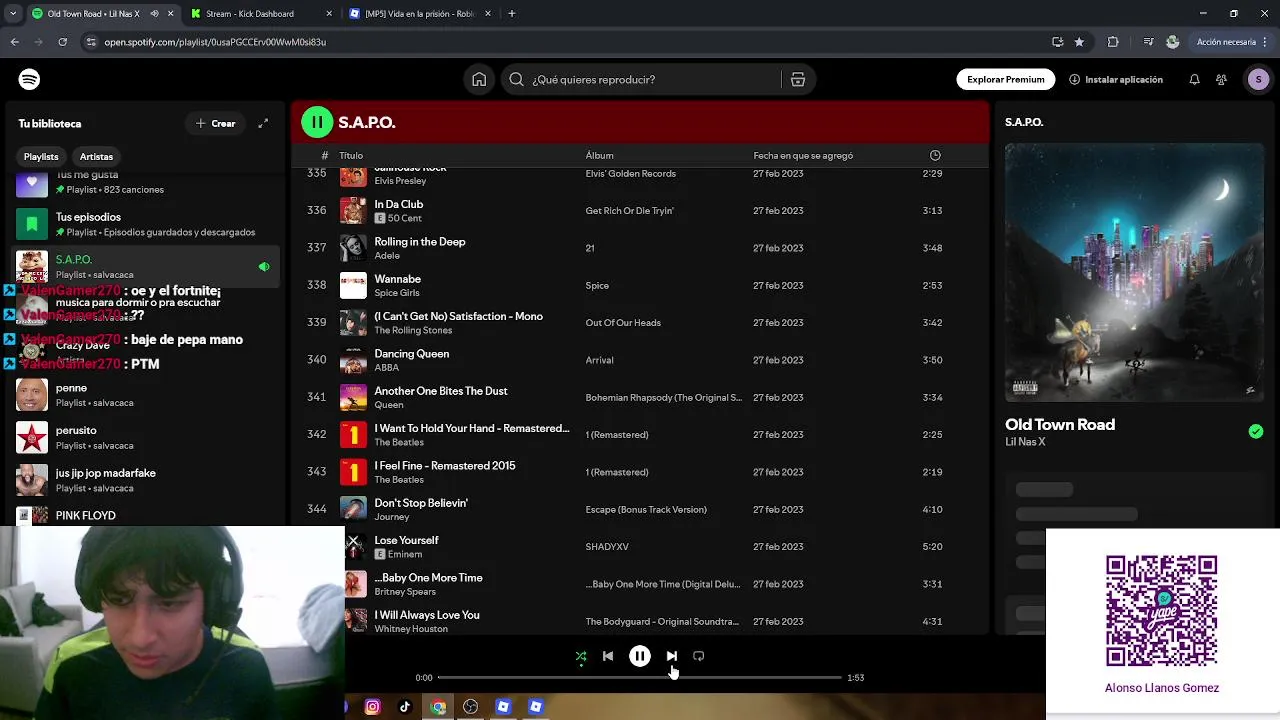The height and width of the screenshot is (720, 1280).
Task: Go to Spotify Home via house icon
Action: (479, 79)
